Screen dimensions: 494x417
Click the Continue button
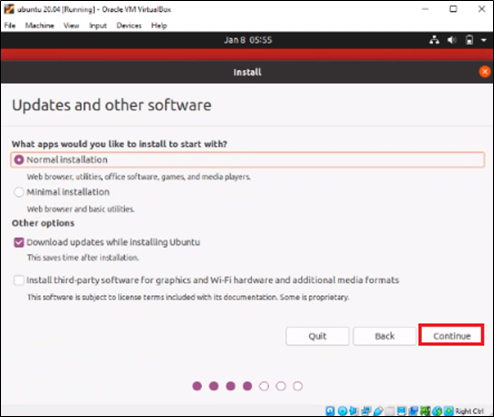tap(451, 336)
